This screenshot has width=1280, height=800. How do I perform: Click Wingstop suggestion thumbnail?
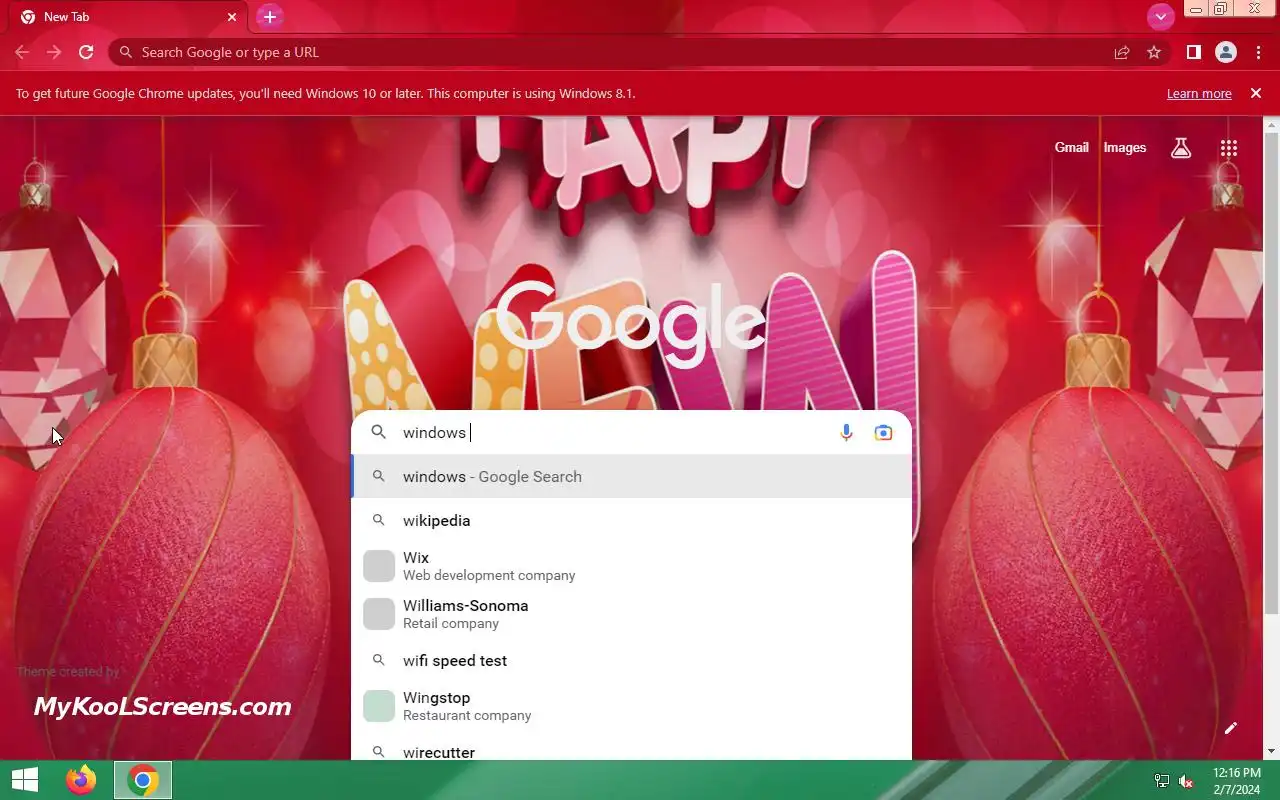point(379,706)
